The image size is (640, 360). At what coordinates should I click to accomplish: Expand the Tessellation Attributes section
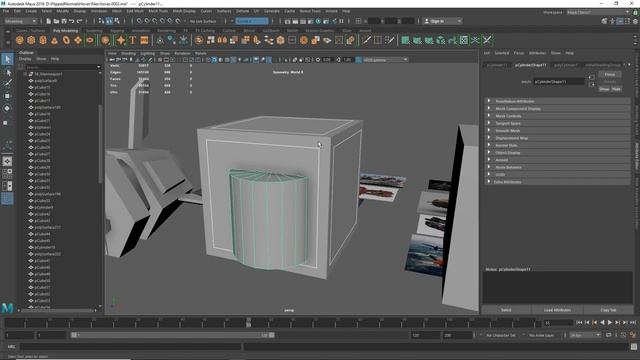tap(558, 101)
